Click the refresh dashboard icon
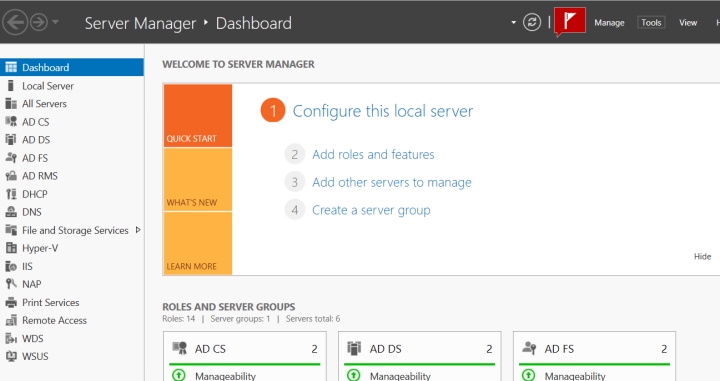 pyautogui.click(x=532, y=22)
